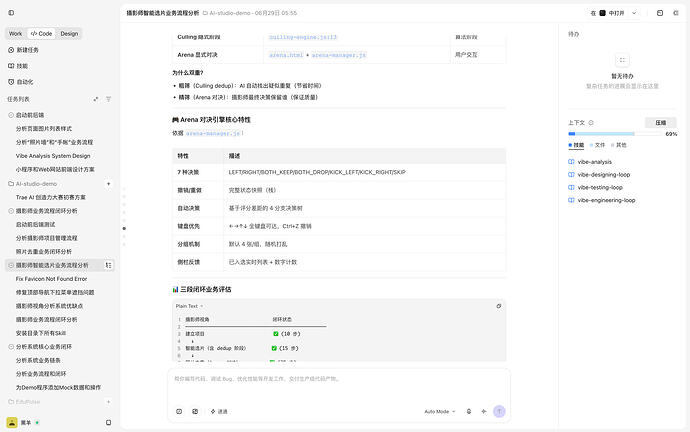The height and width of the screenshot is (432, 690).
Task: Open the 自动化 automation page
Action: 21,82
